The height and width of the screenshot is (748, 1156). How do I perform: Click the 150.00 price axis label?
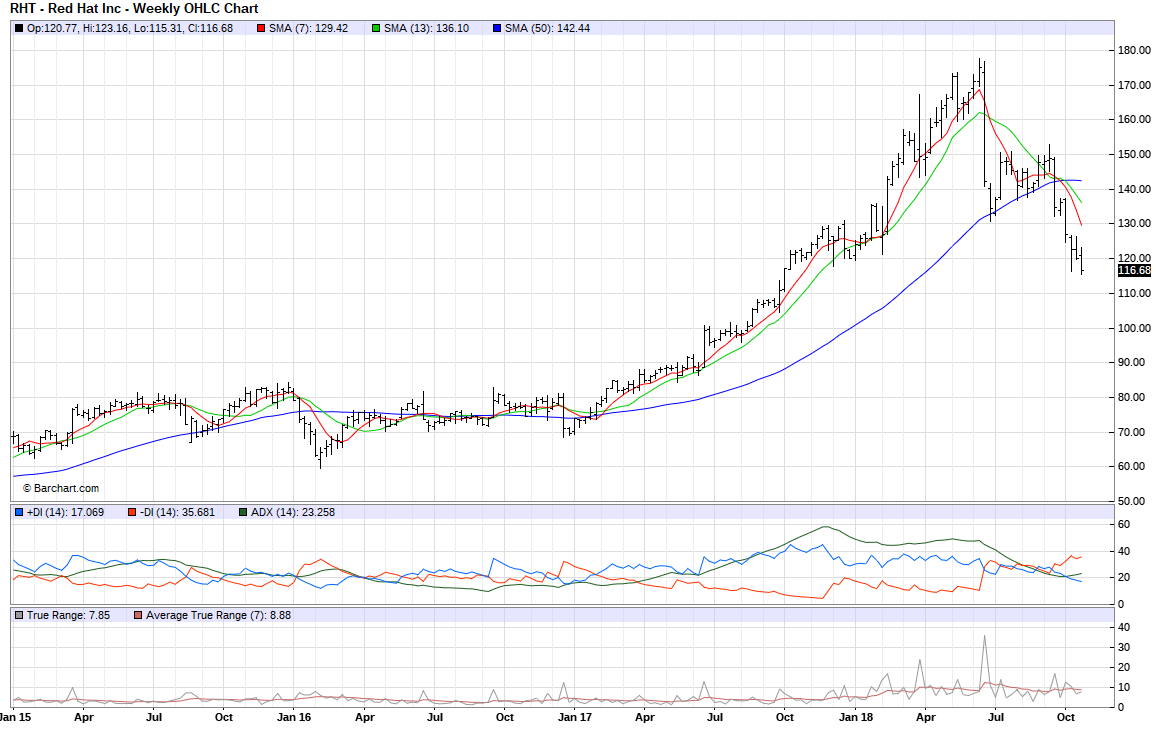coord(1135,154)
